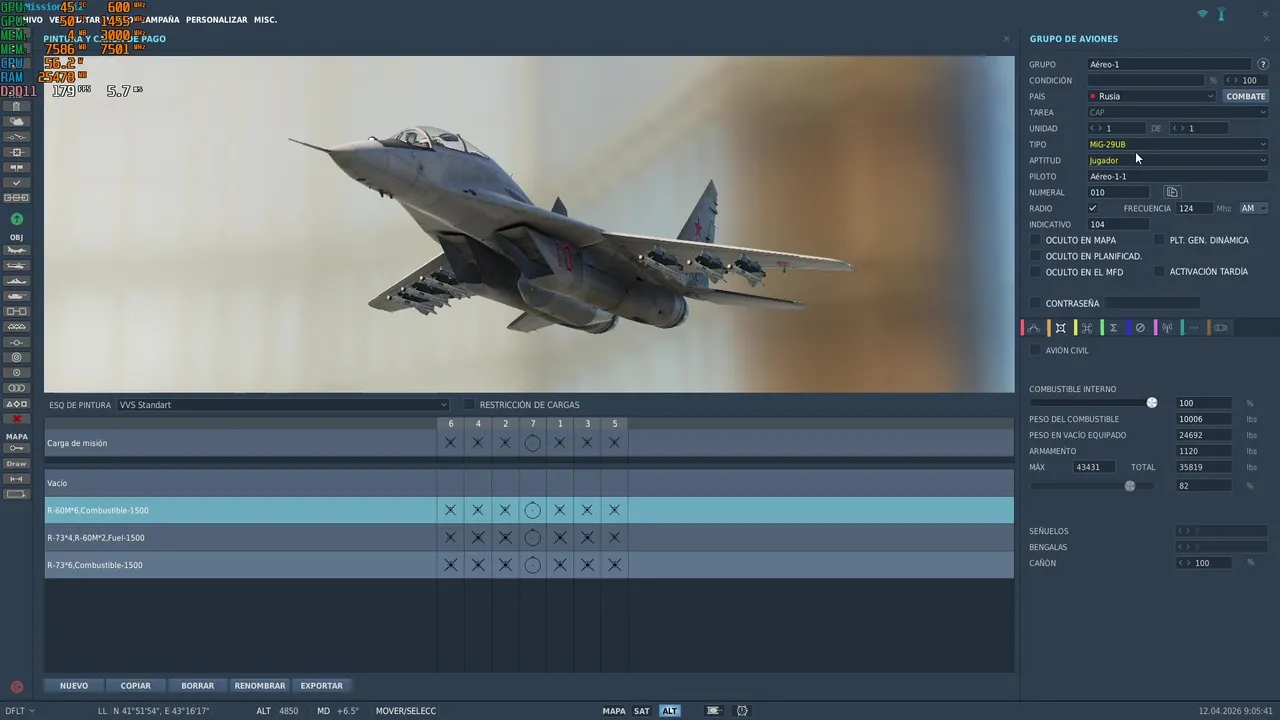Open the route tab icon

(x=1034, y=328)
